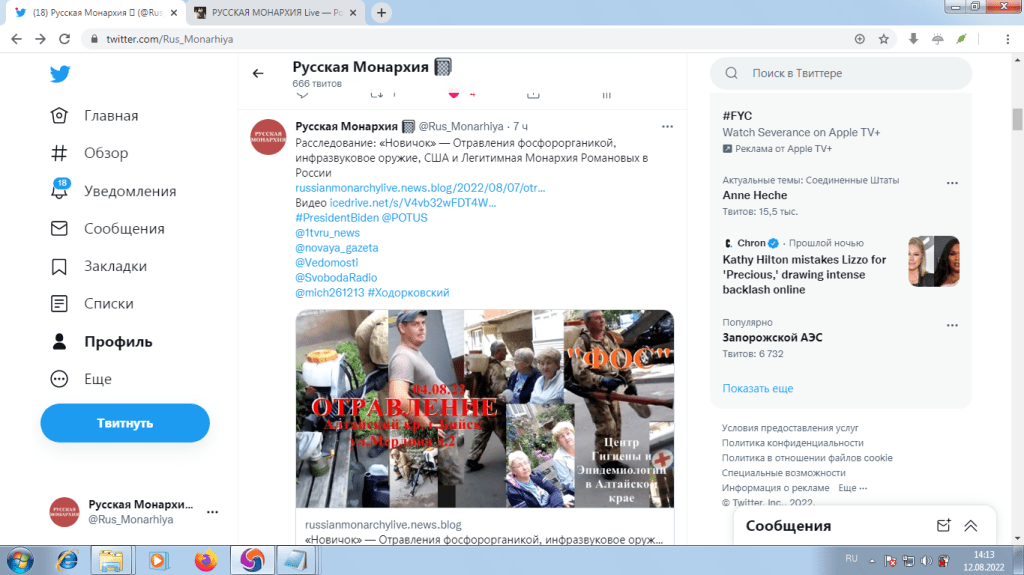Image resolution: width=1024 pixels, height=575 pixels.
Task: Click the #PresidentBiden hashtag
Action: 337,218
